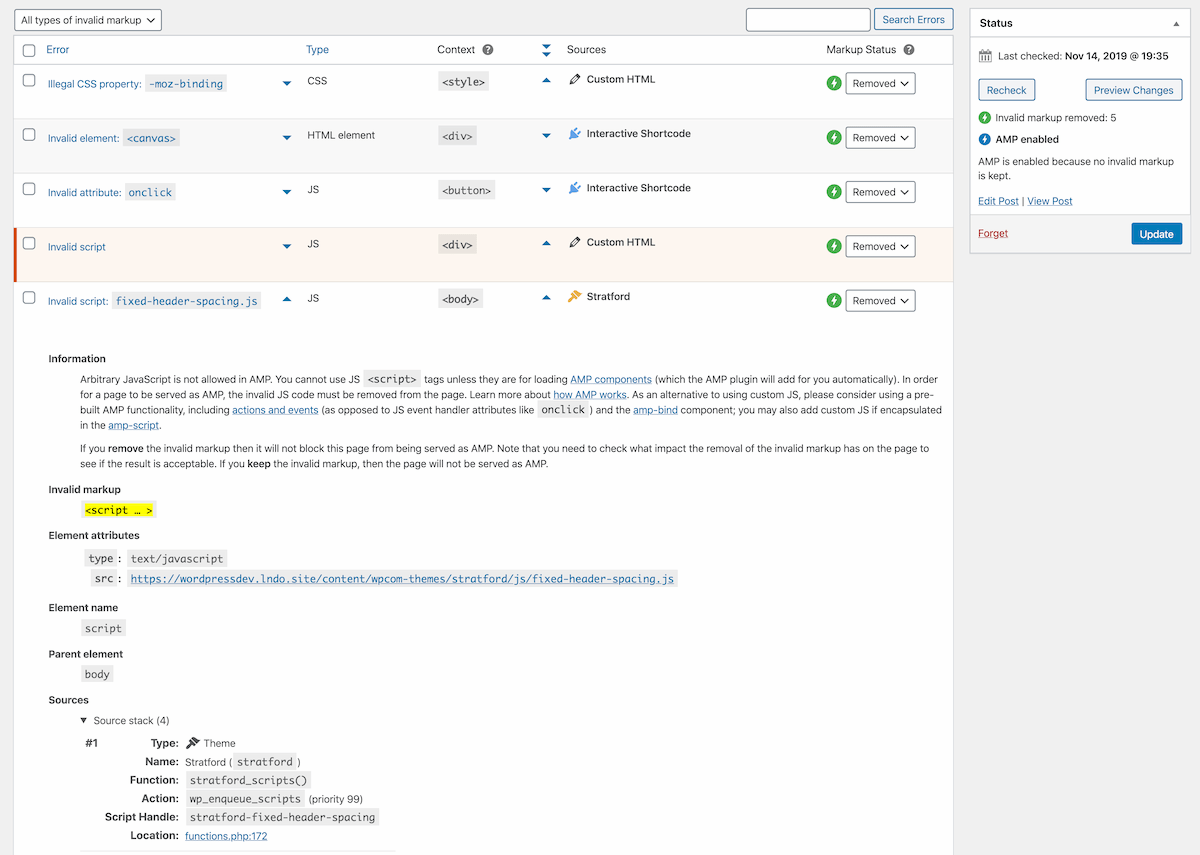Open the functions.php:172 location link
The image size is (1200, 855).
pos(226,836)
